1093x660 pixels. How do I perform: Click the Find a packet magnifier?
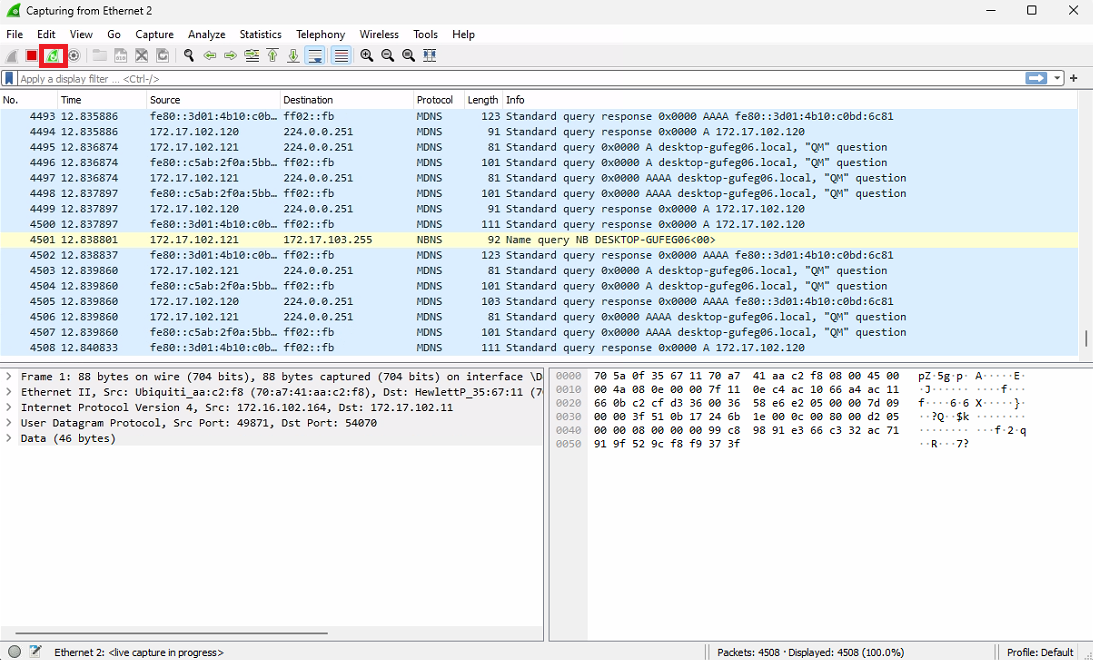coord(188,56)
